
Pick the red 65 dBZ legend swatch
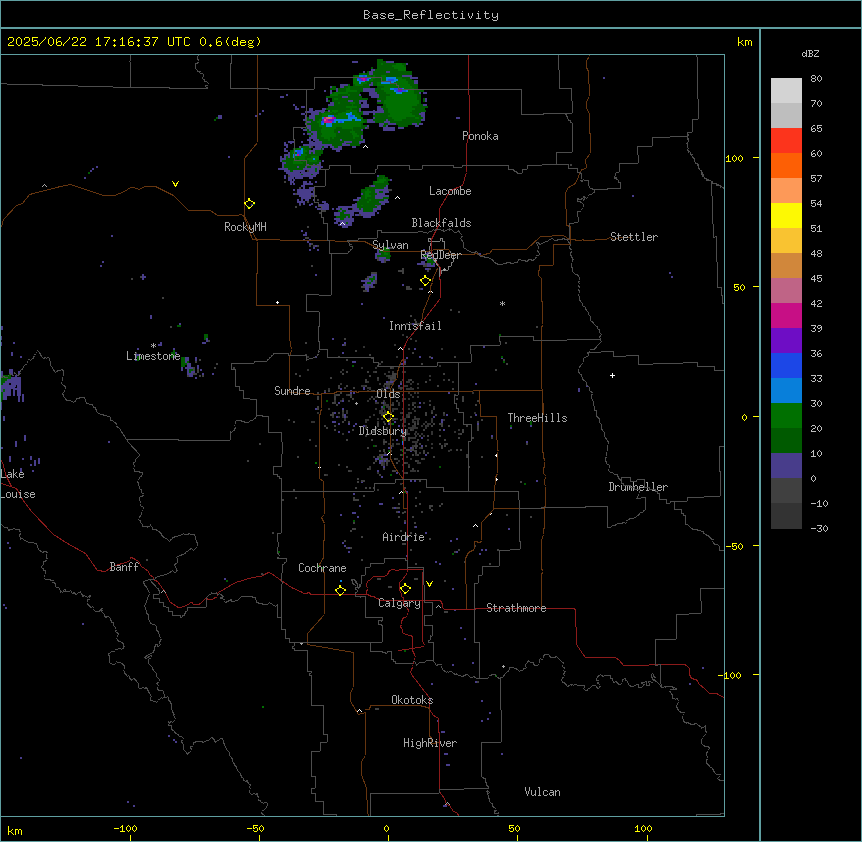(786, 141)
